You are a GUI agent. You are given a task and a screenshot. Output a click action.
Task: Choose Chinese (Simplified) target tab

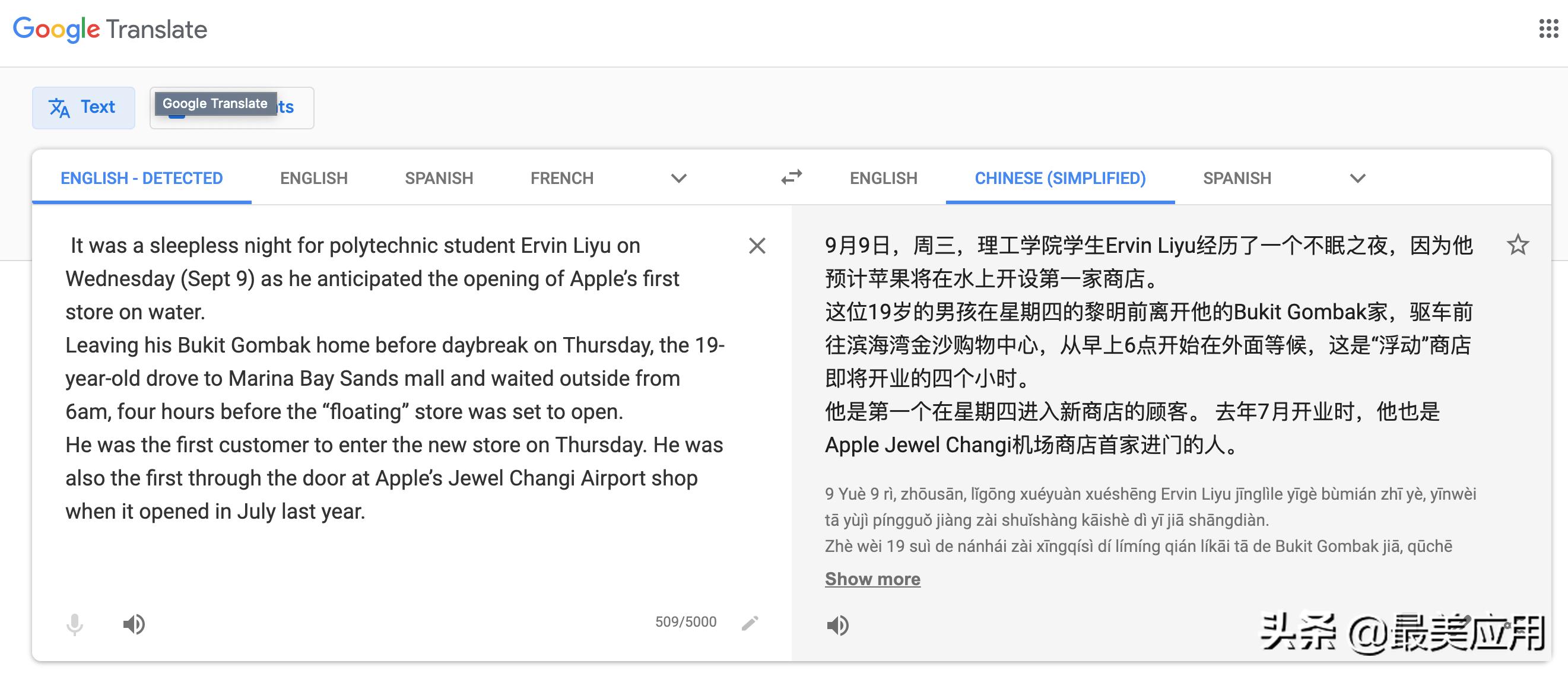[1060, 178]
